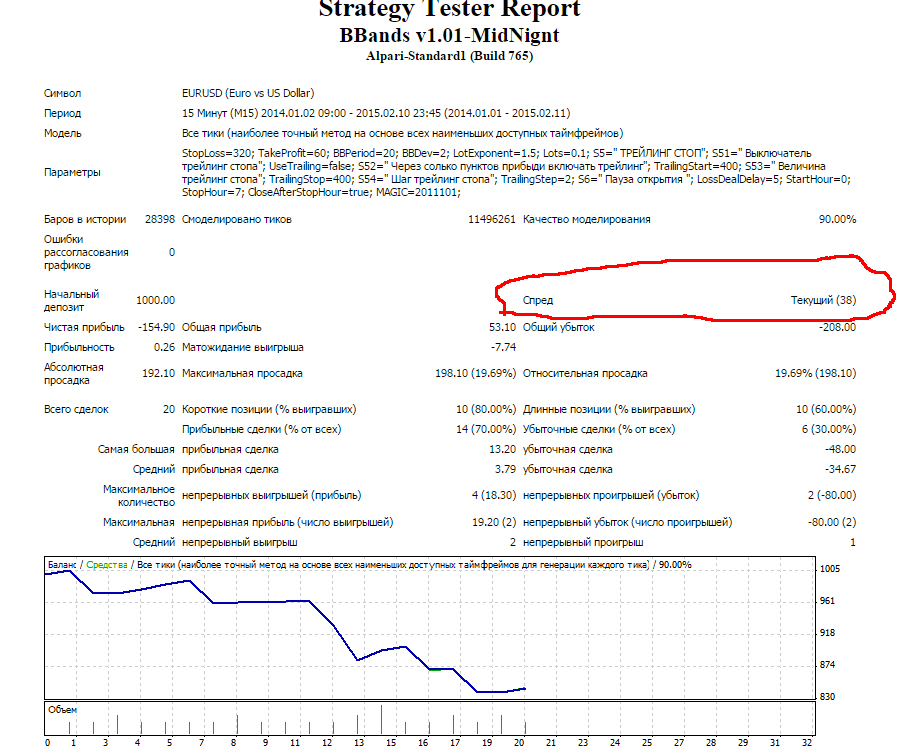
Task: Click "Средства" legend in chart
Action: pyautogui.click(x=107, y=565)
